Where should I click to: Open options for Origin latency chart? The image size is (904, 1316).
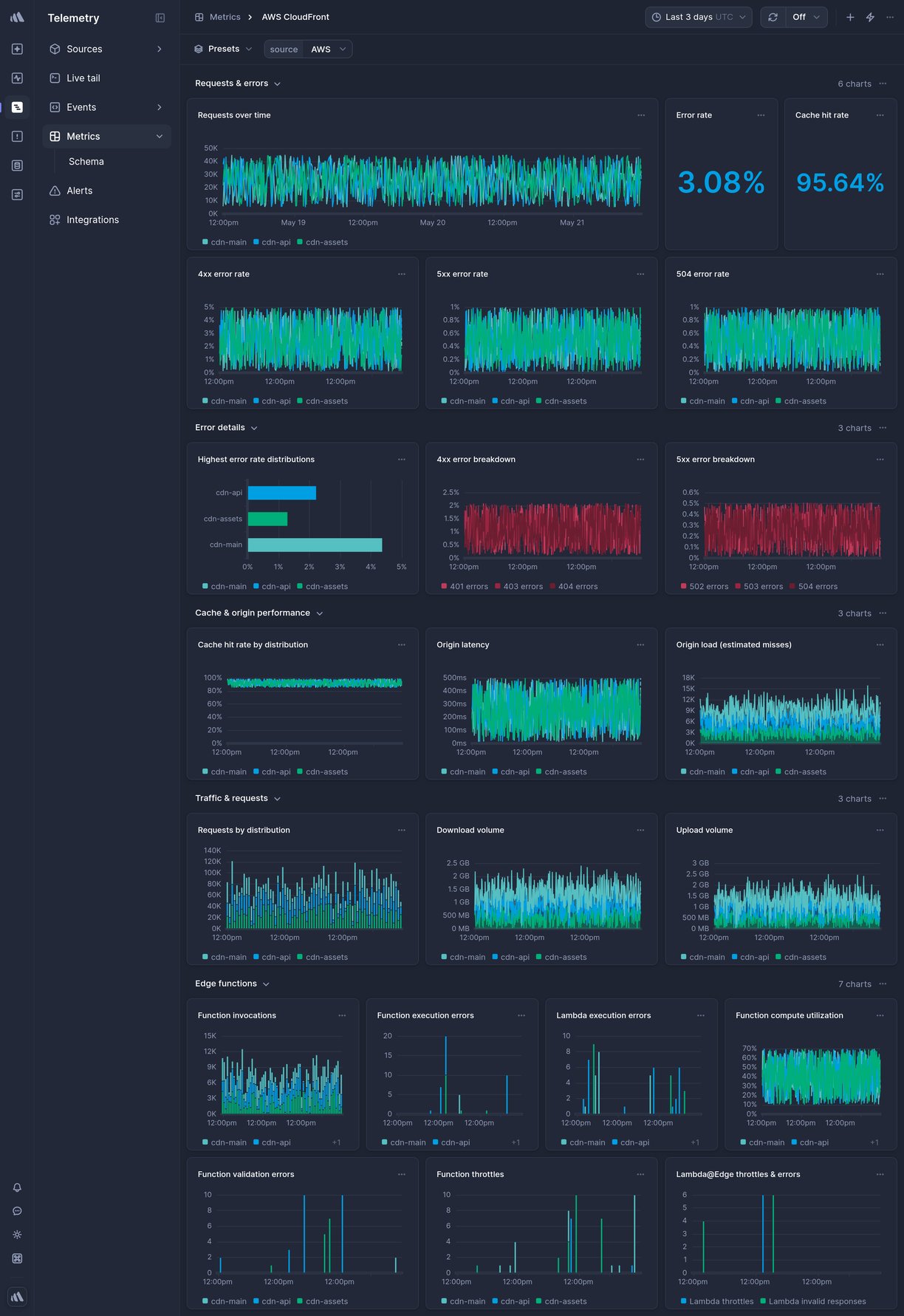point(640,645)
